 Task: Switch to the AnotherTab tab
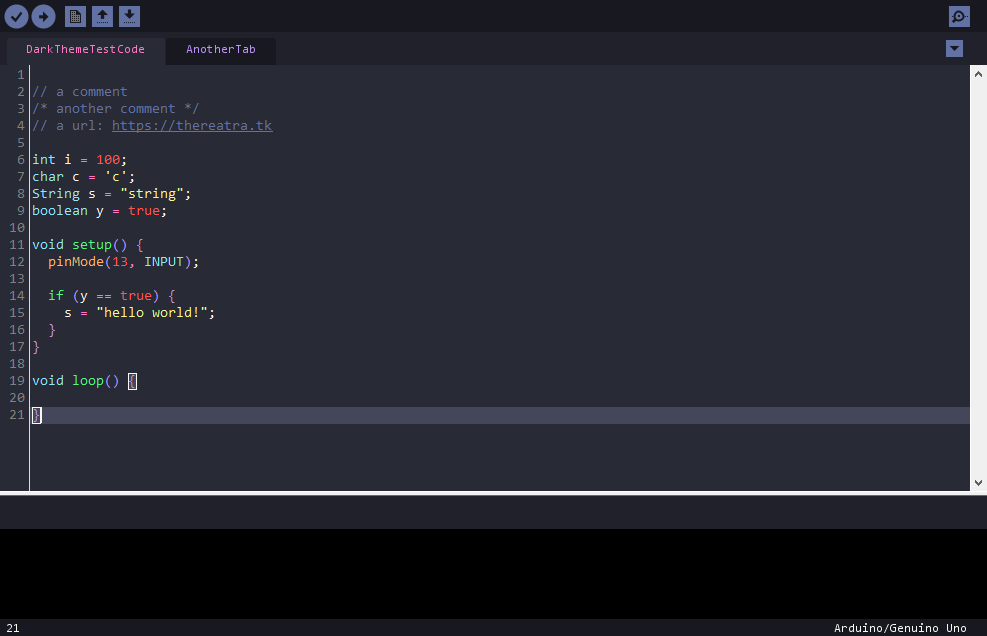pos(221,50)
